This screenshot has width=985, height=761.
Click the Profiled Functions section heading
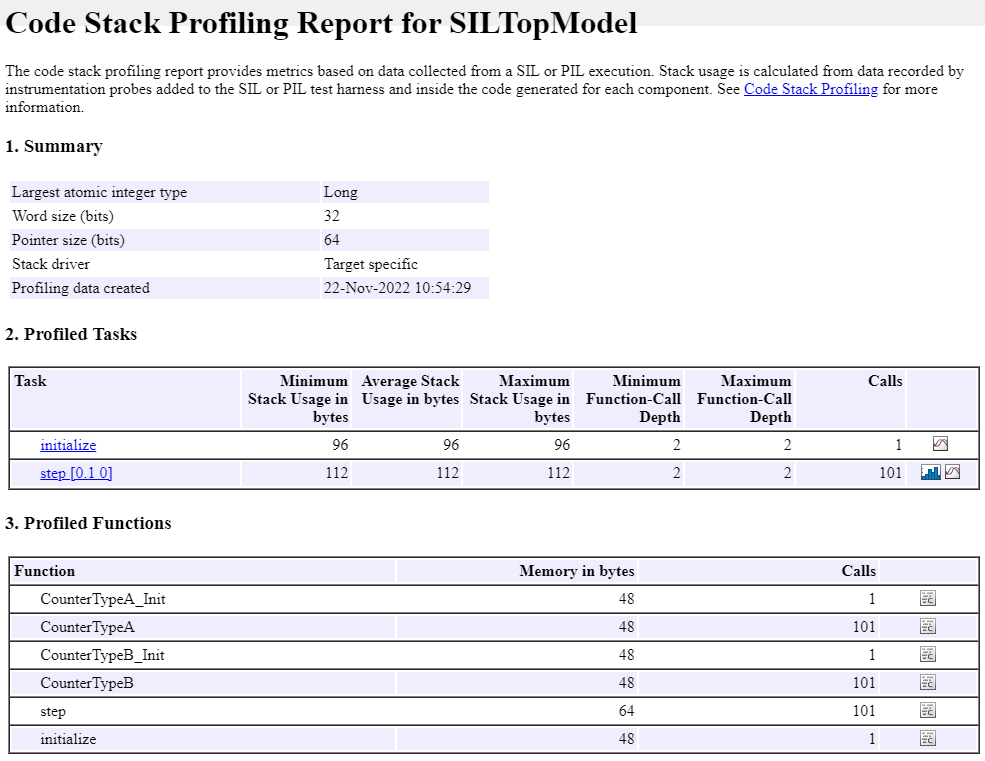pos(88,523)
